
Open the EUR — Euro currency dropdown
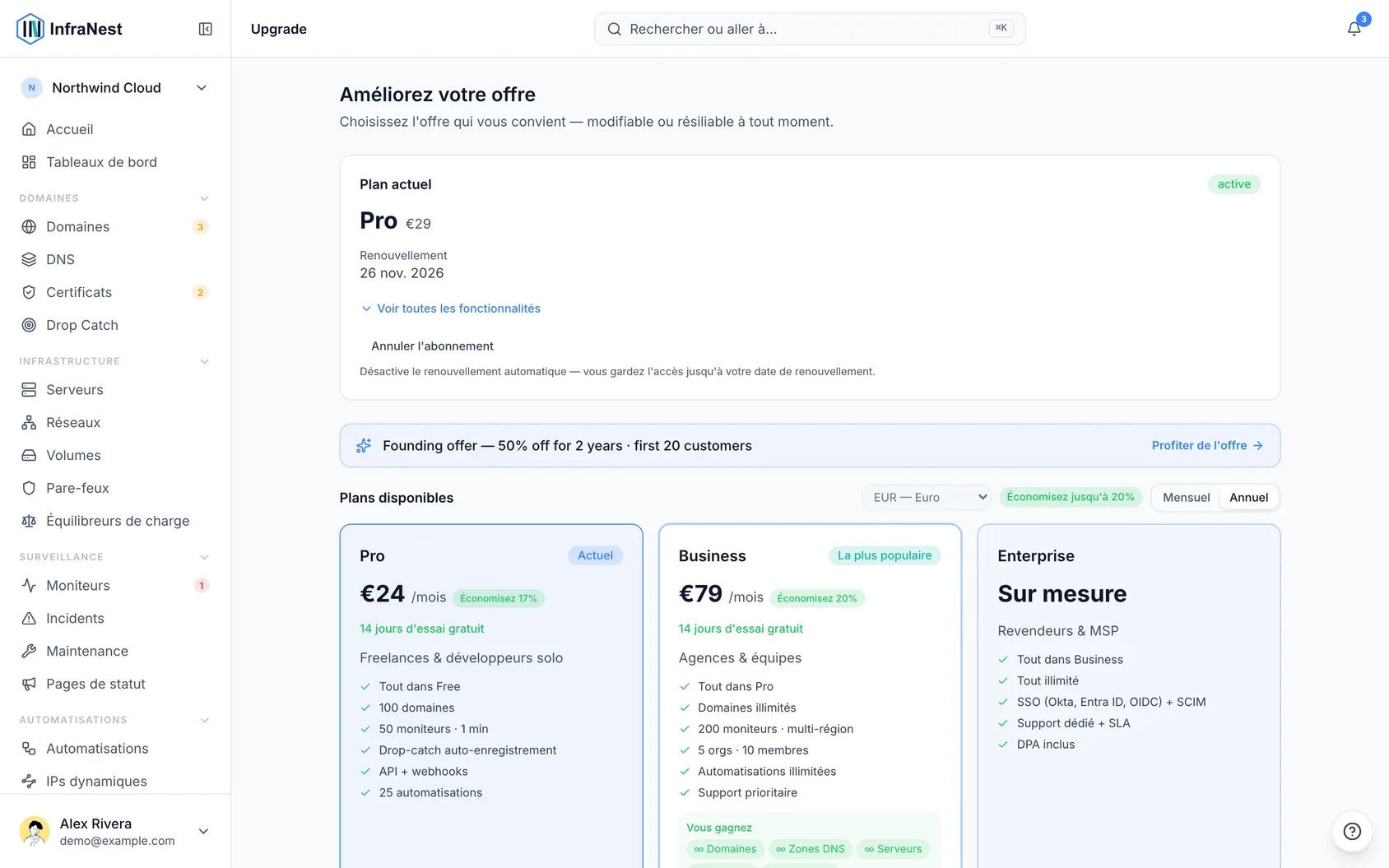[x=927, y=497]
